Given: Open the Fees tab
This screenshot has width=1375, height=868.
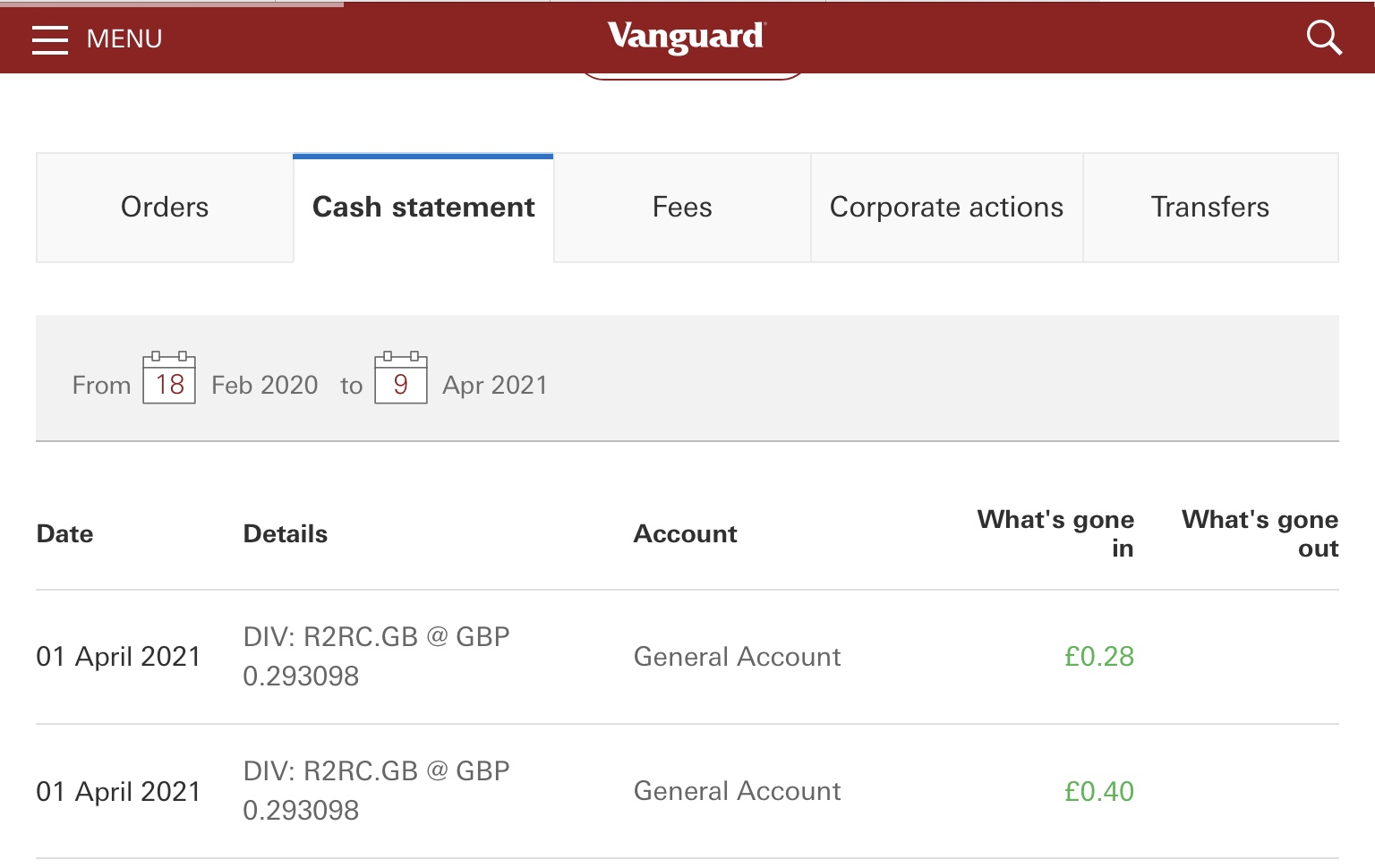Looking at the screenshot, I should pos(682,208).
